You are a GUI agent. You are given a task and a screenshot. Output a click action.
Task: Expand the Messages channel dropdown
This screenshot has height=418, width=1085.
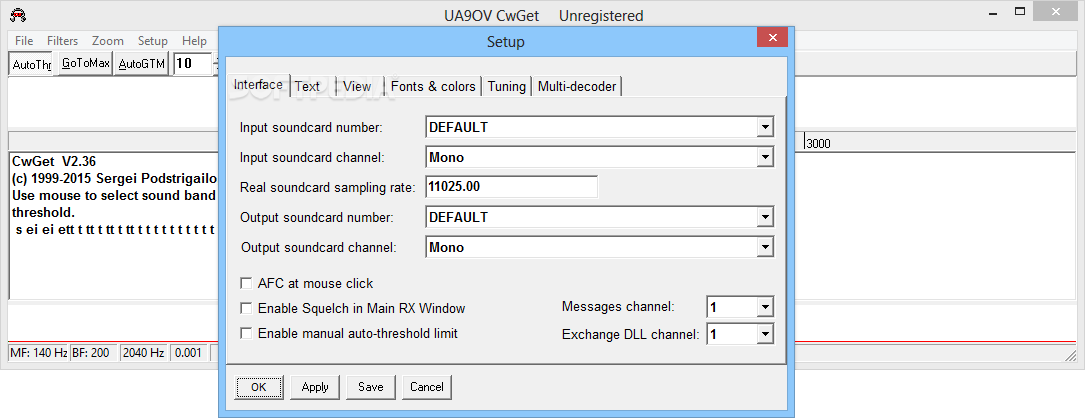[764, 307]
